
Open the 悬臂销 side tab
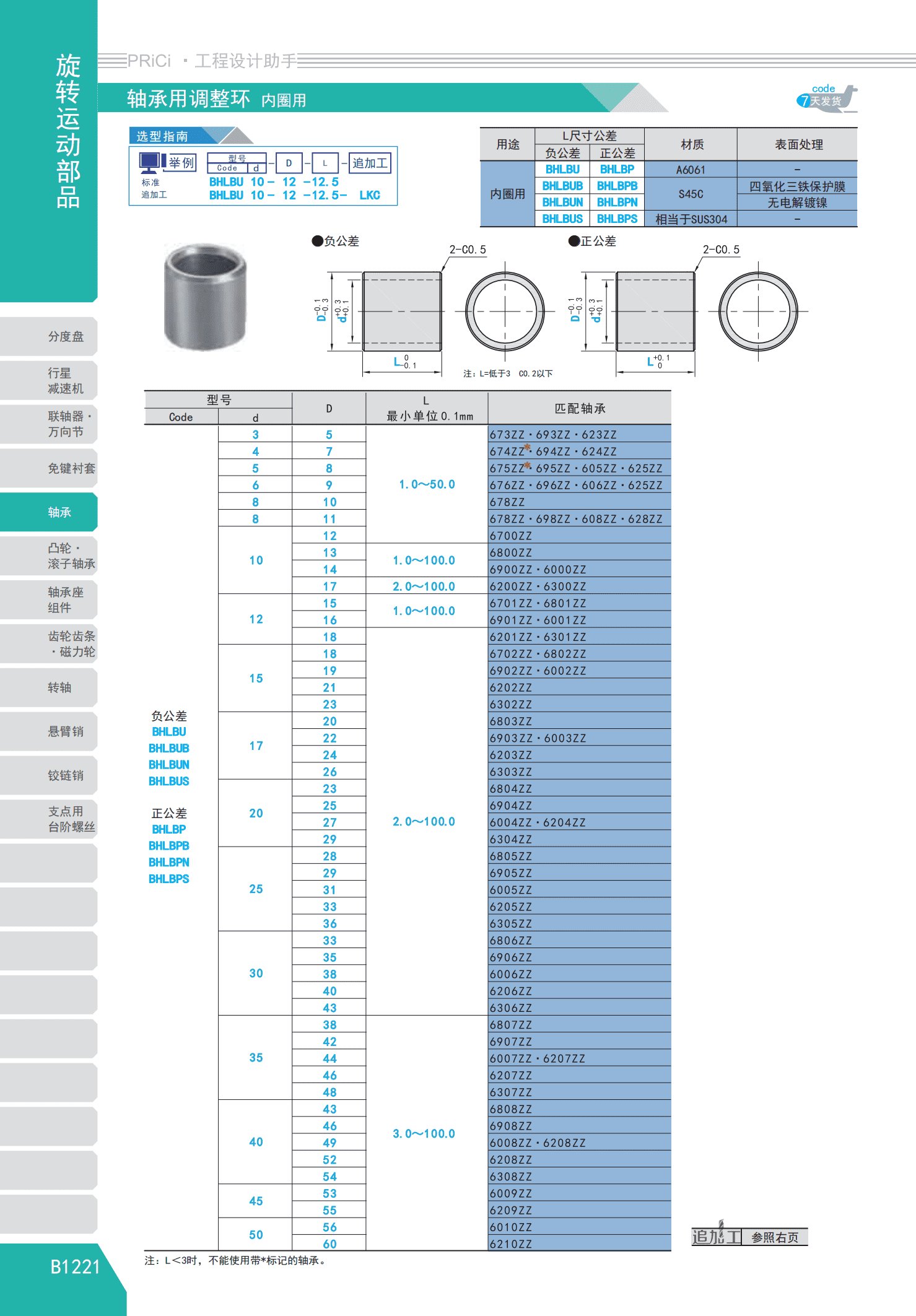49,731
